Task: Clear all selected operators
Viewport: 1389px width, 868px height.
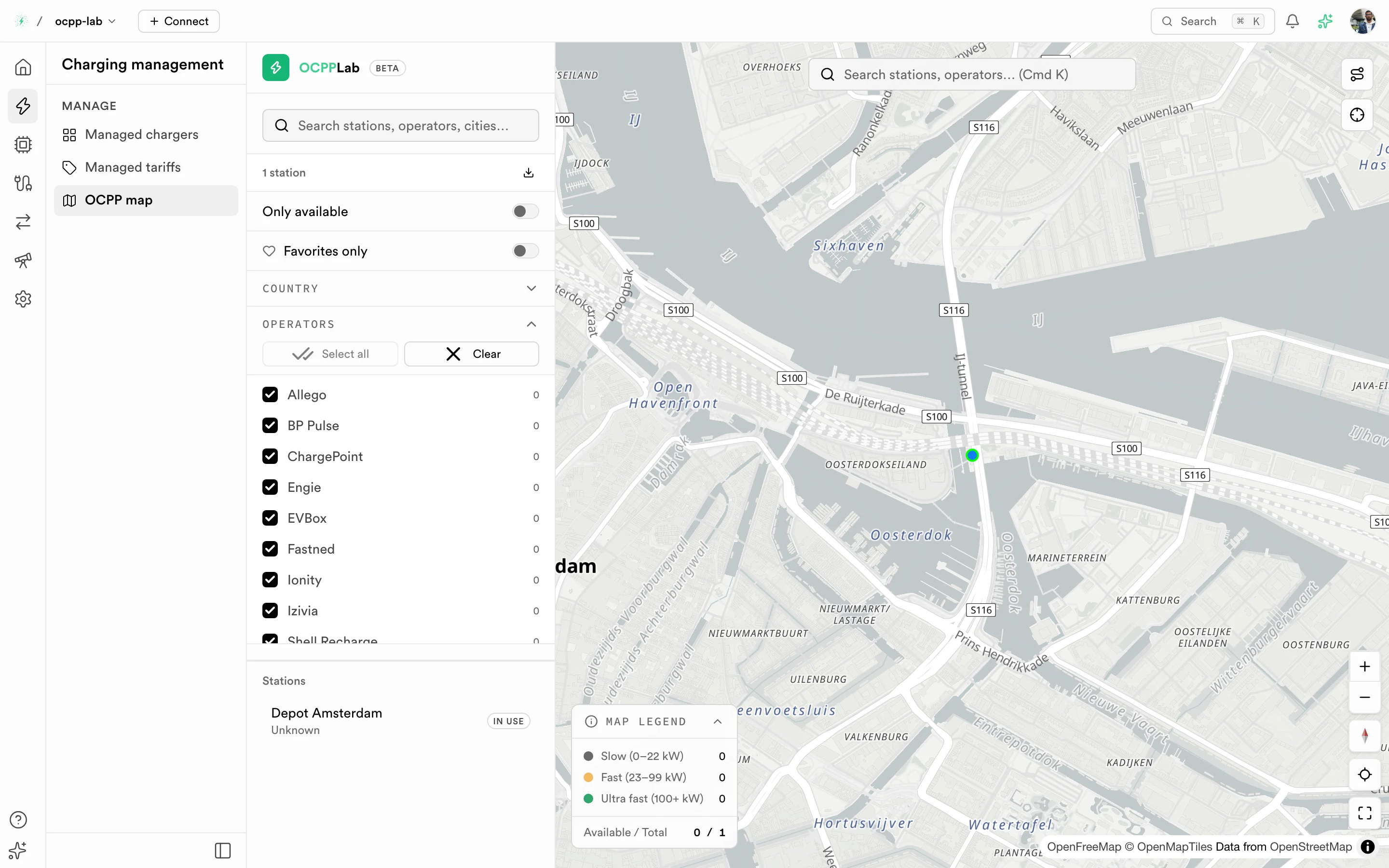Action: coord(471,353)
